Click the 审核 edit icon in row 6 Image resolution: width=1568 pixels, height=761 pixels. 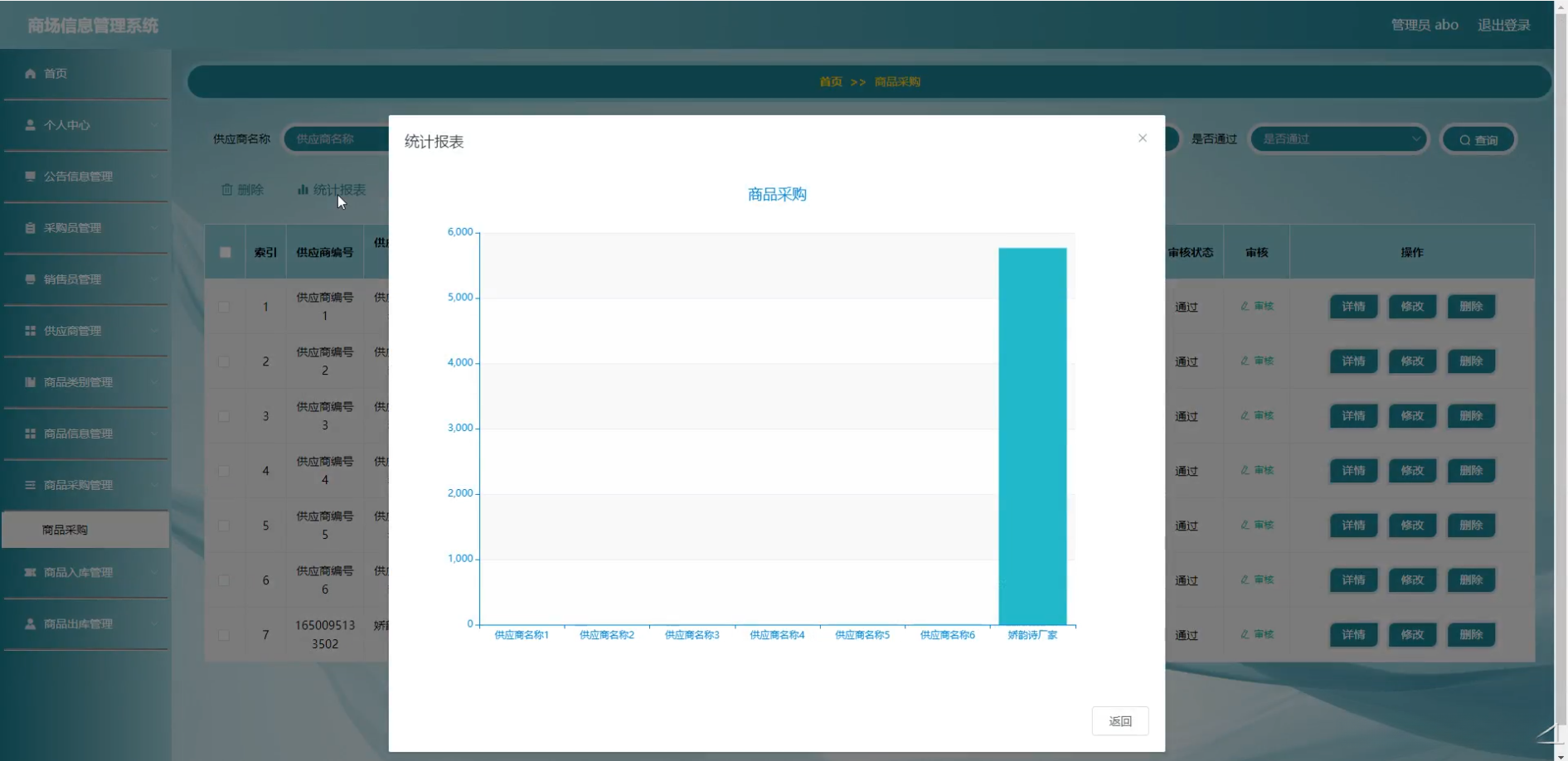pyautogui.click(x=1245, y=579)
